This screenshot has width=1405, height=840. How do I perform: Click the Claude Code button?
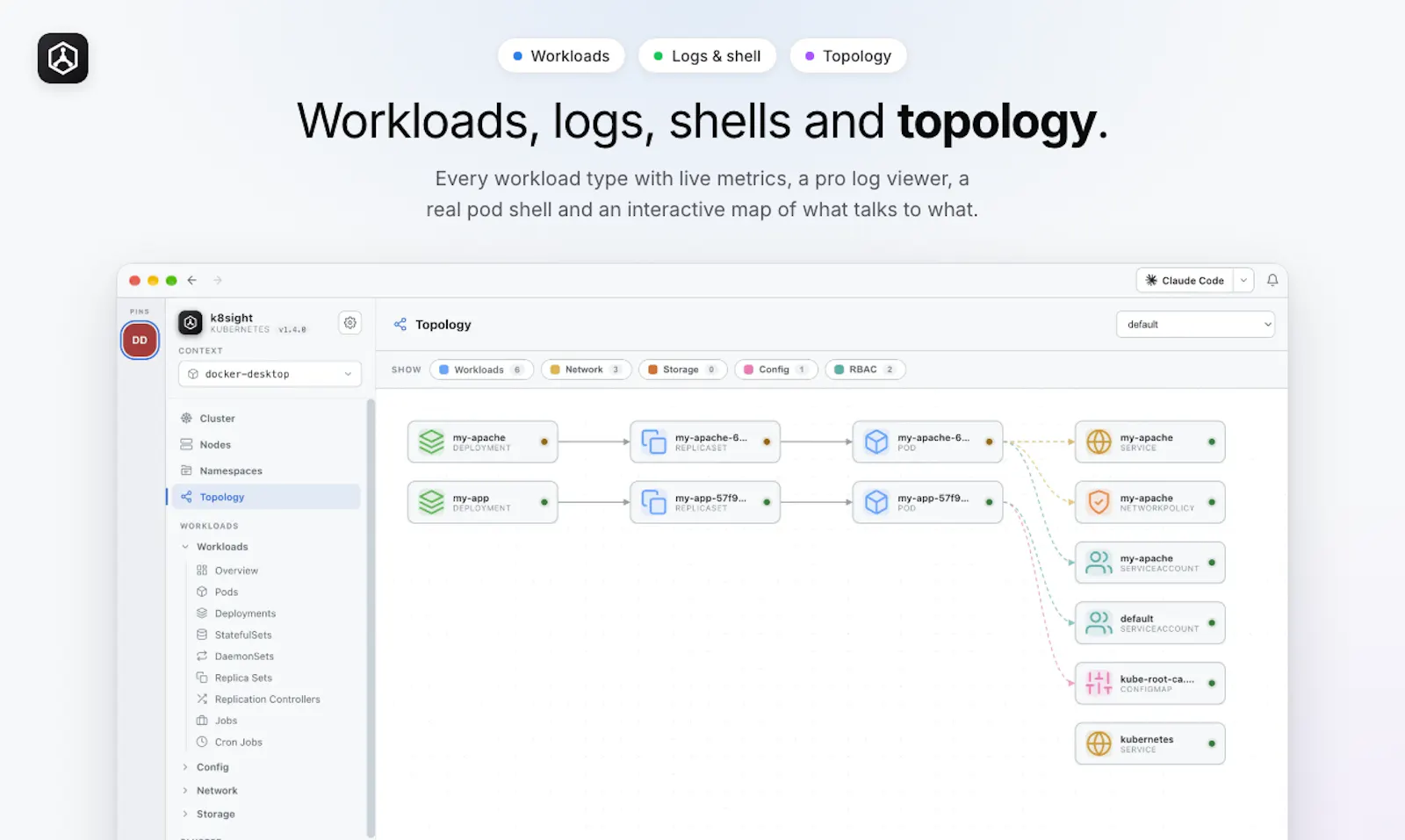(x=1185, y=280)
